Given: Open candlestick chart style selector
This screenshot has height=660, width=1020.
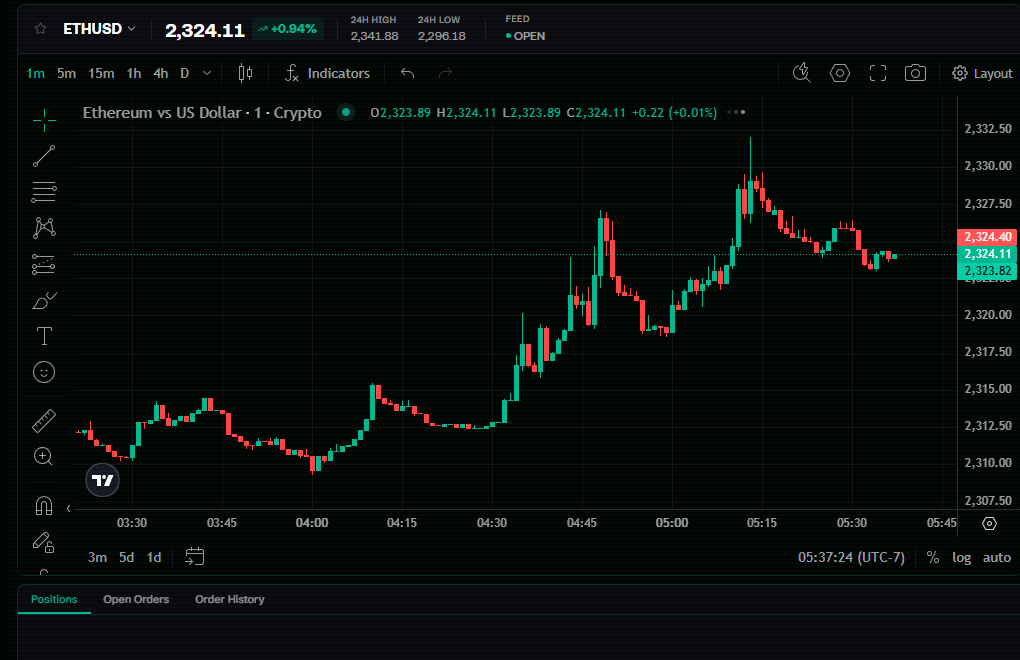Looking at the screenshot, I should point(245,73).
